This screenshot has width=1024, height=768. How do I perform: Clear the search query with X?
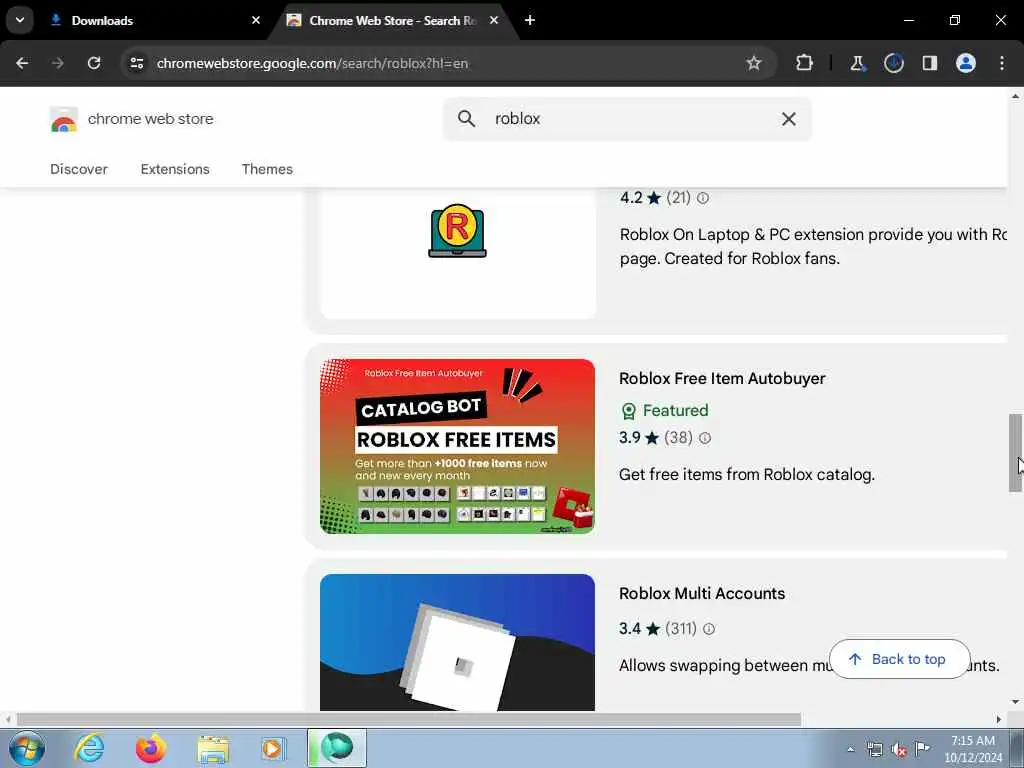pyautogui.click(x=788, y=119)
